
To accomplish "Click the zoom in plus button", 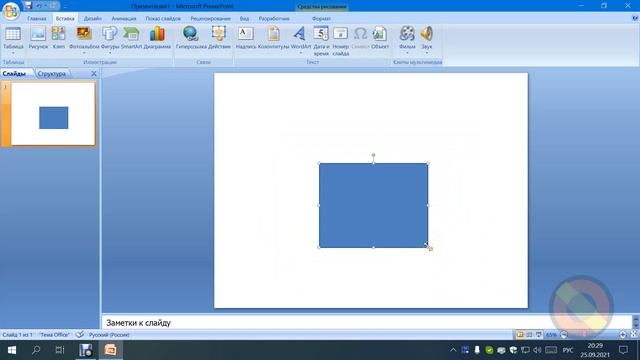I will pyautogui.click(x=623, y=335).
